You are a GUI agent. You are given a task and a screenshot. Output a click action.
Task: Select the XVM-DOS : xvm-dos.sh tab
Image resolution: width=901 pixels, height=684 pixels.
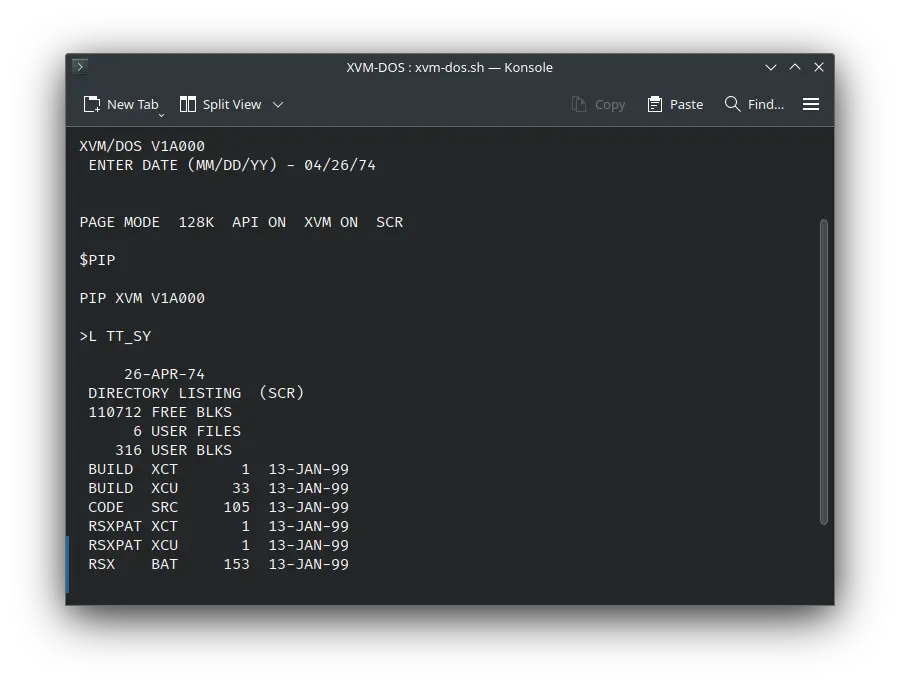coord(450,67)
